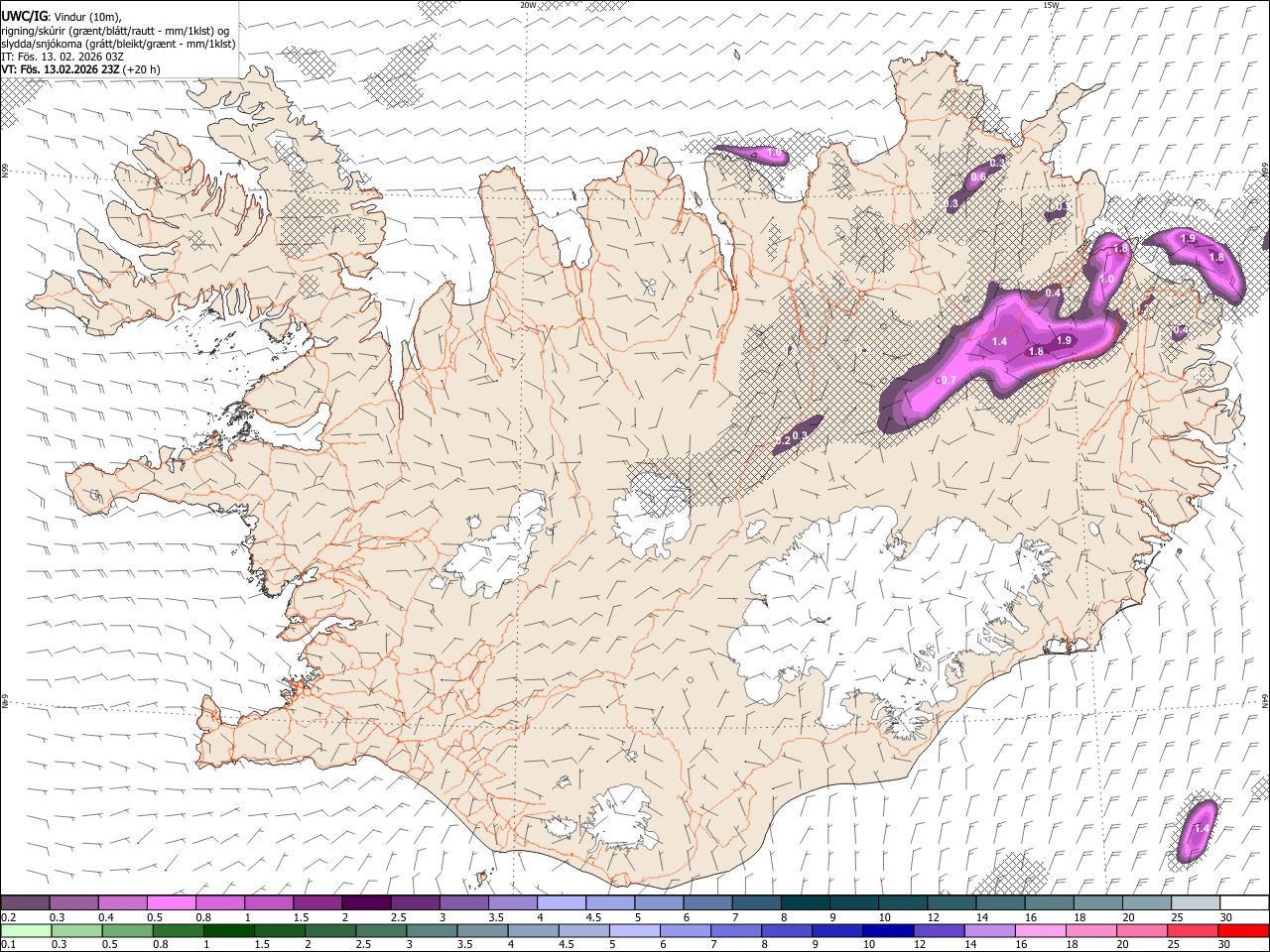Click the '1.5' label on the upper scale
The height and width of the screenshot is (952, 1270).
pyautogui.click(x=301, y=917)
